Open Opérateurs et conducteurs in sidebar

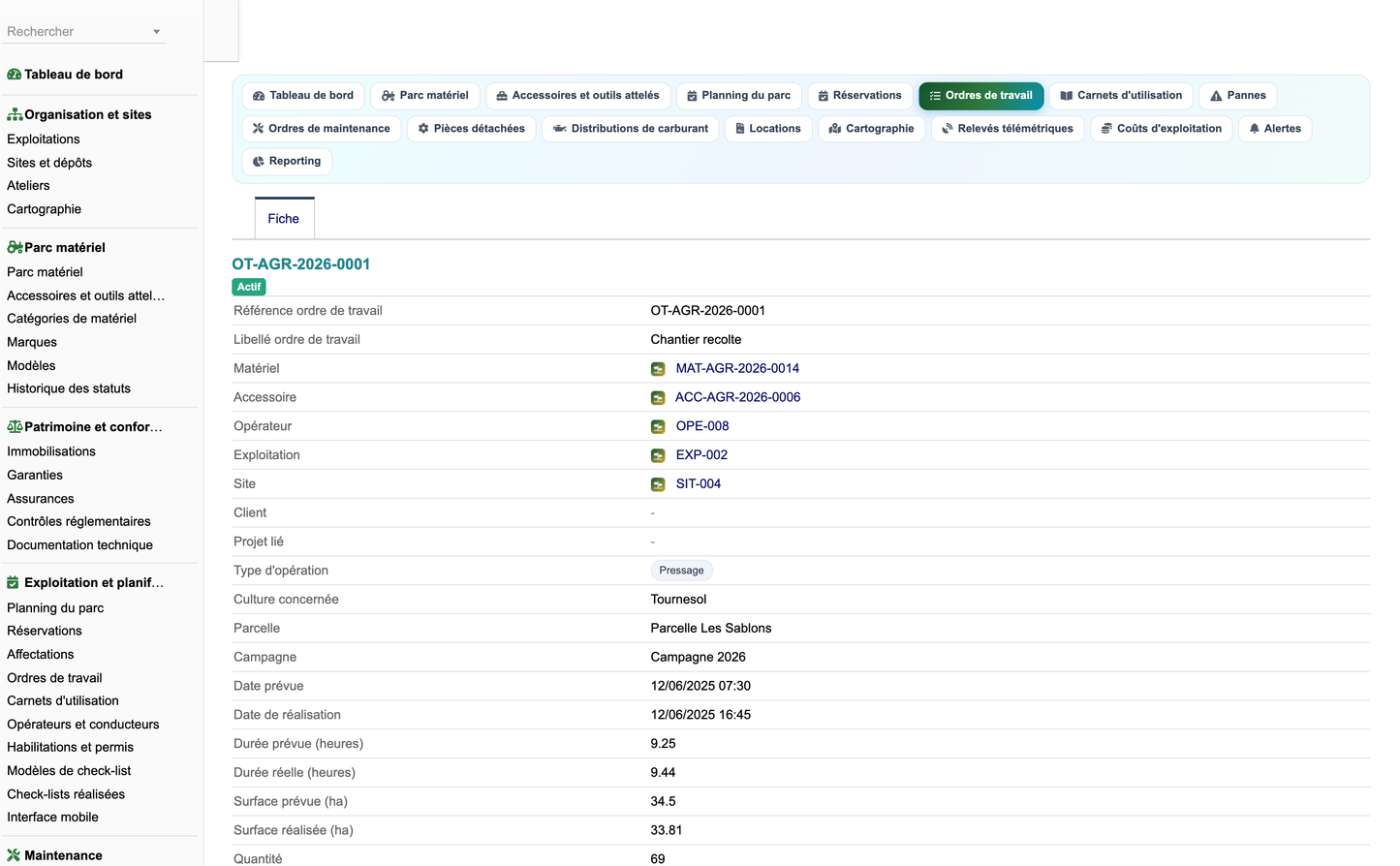tap(83, 725)
